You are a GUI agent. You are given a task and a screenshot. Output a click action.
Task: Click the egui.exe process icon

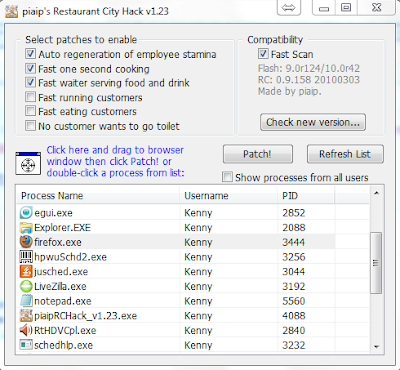26,213
